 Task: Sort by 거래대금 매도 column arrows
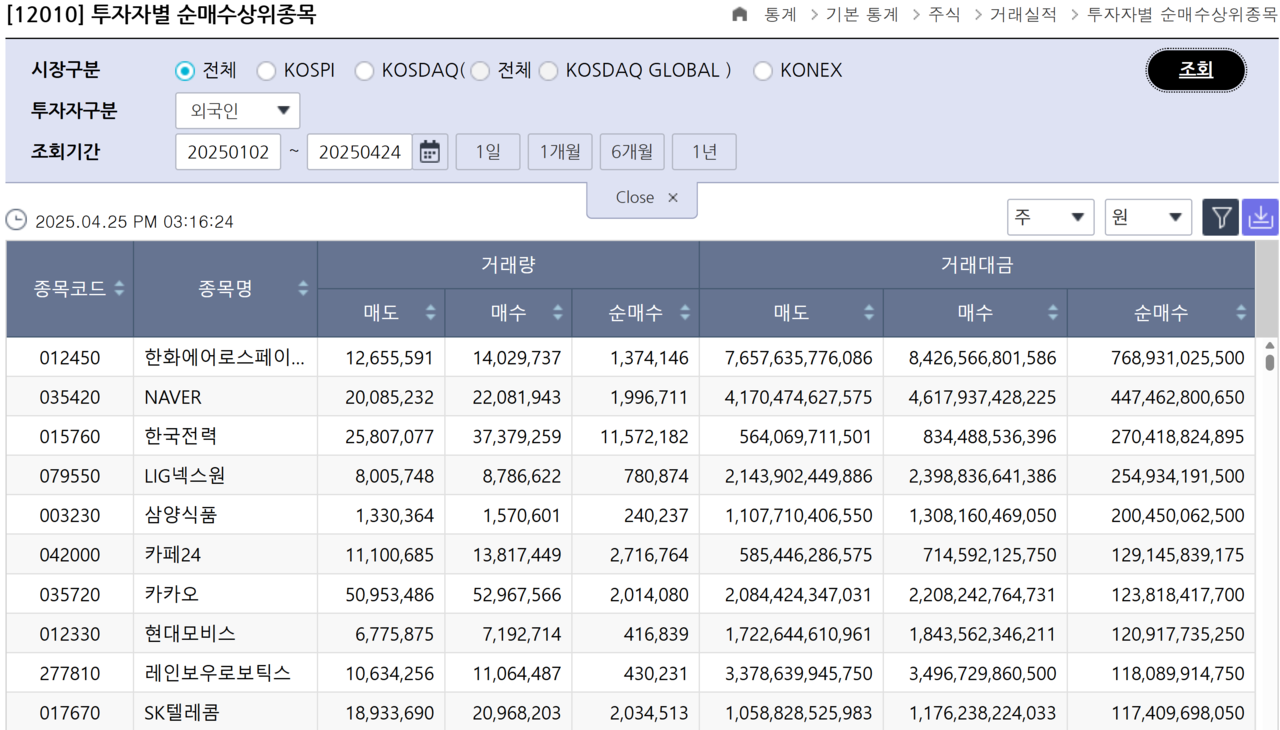pos(869,313)
